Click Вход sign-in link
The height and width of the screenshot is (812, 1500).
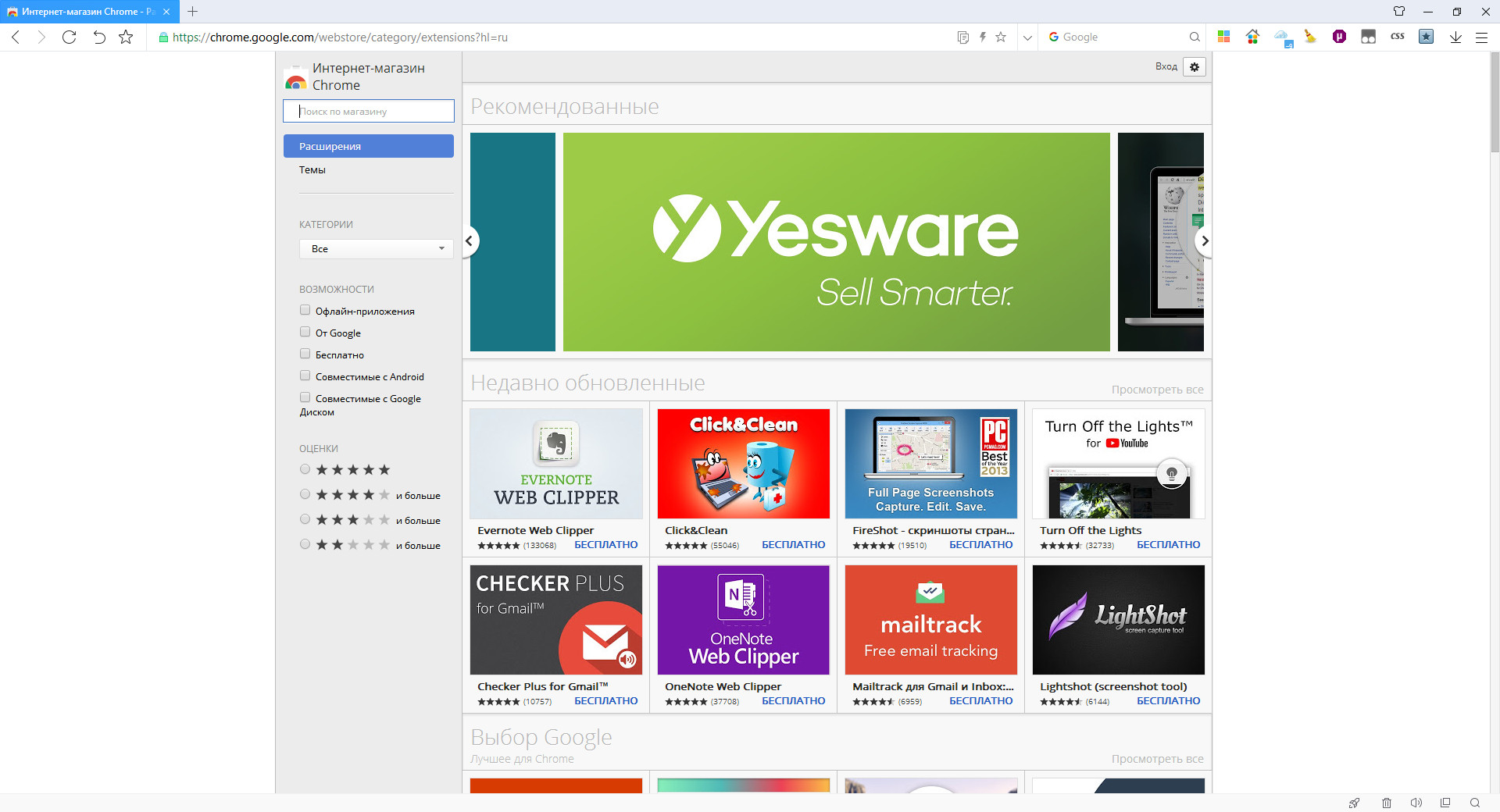pos(1166,66)
